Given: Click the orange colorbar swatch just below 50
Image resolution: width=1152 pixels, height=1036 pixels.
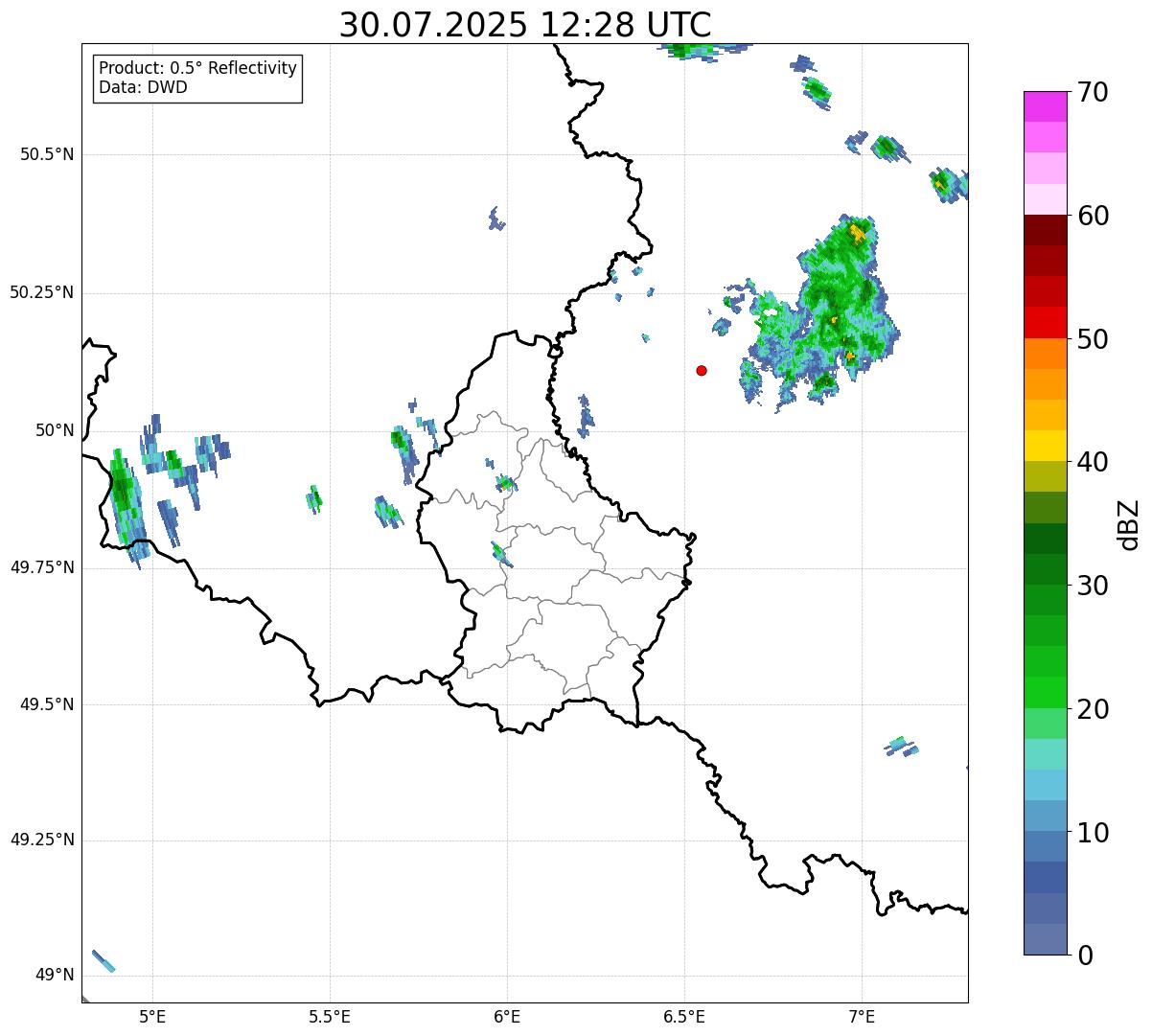Looking at the screenshot, I should point(1045,354).
